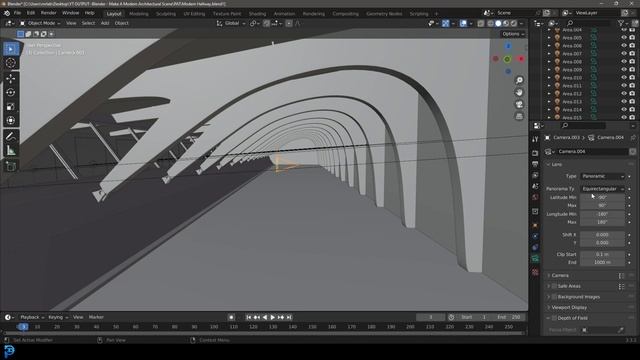Expand the Camera panel
The height and width of the screenshot is (360, 640).
pyautogui.click(x=560, y=276)
